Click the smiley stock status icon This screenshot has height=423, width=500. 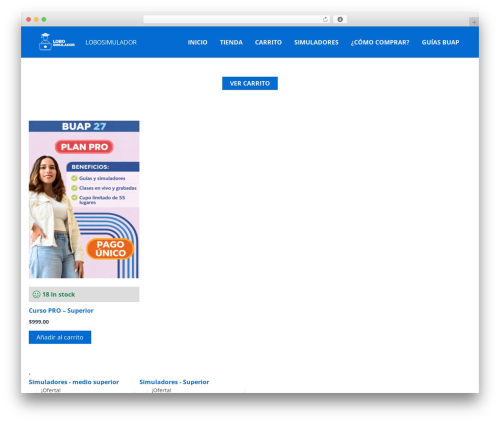click(36, 294)
